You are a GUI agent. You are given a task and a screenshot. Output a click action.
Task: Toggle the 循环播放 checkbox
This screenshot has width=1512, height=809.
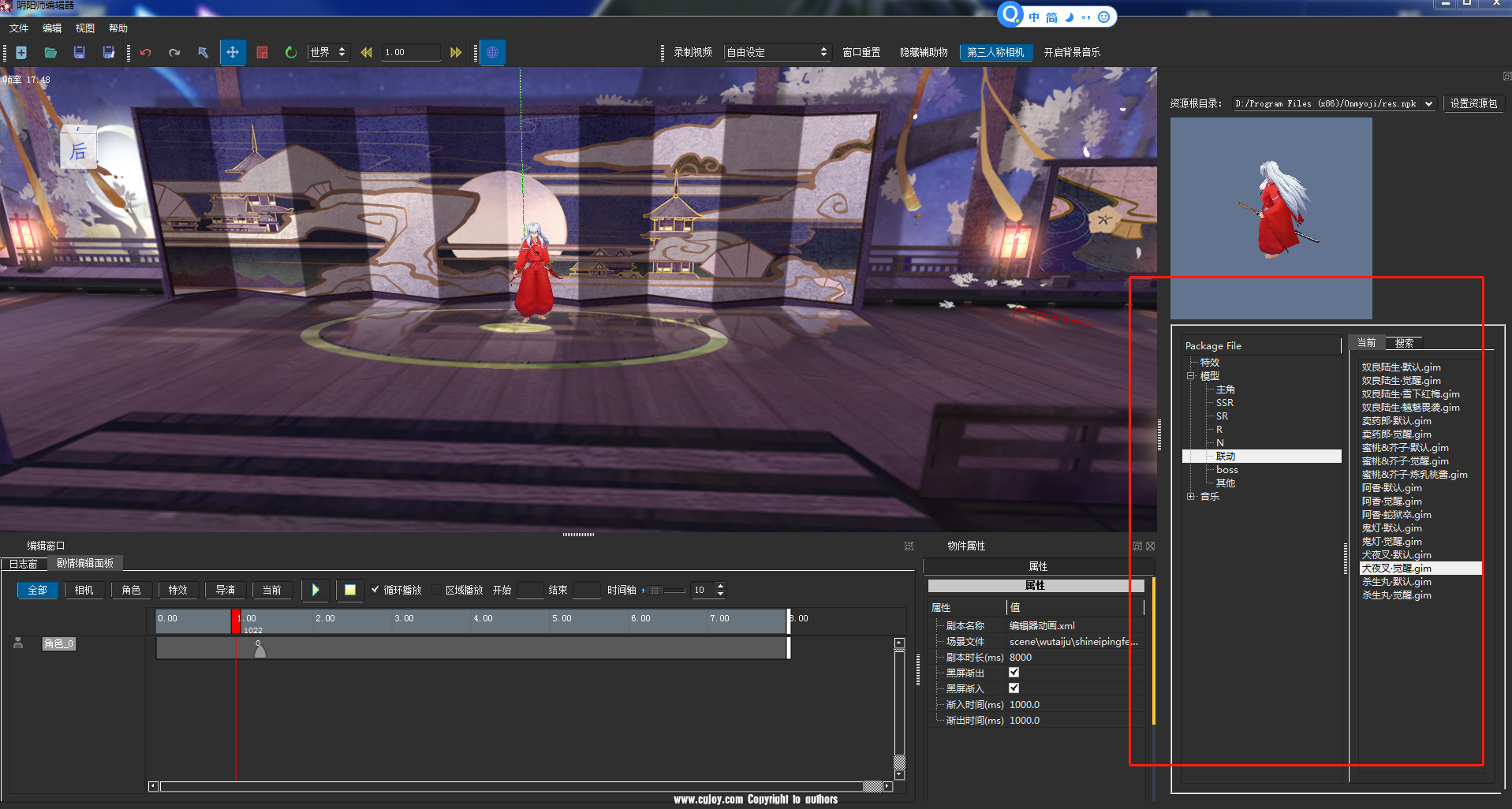(375, 589)
